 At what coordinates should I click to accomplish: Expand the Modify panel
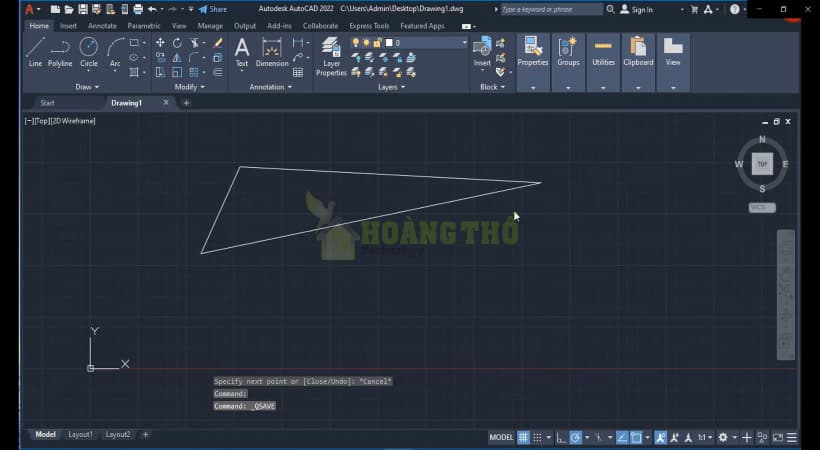[190, 87]
